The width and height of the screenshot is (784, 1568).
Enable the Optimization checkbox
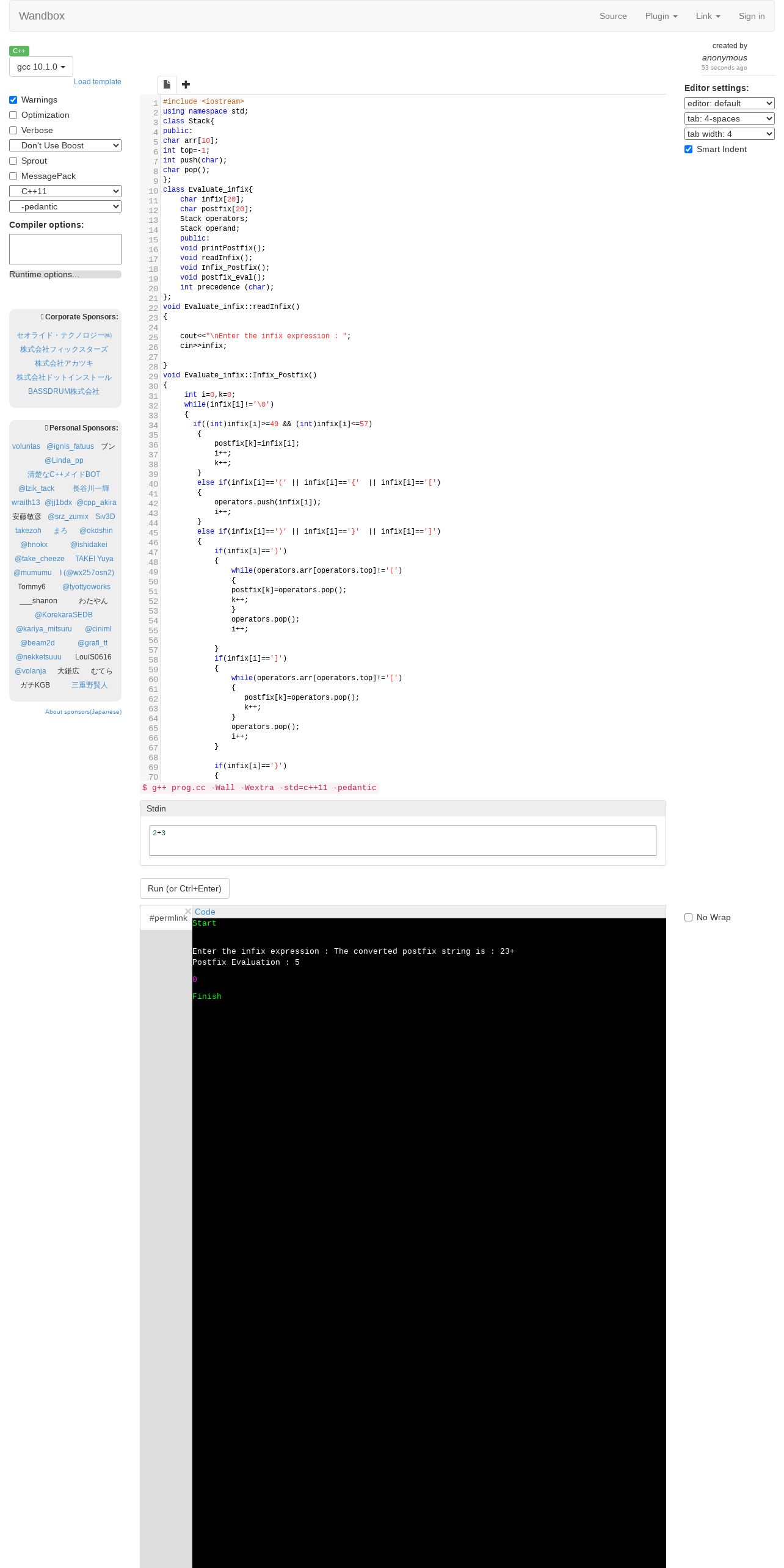[x=13, y=115]
